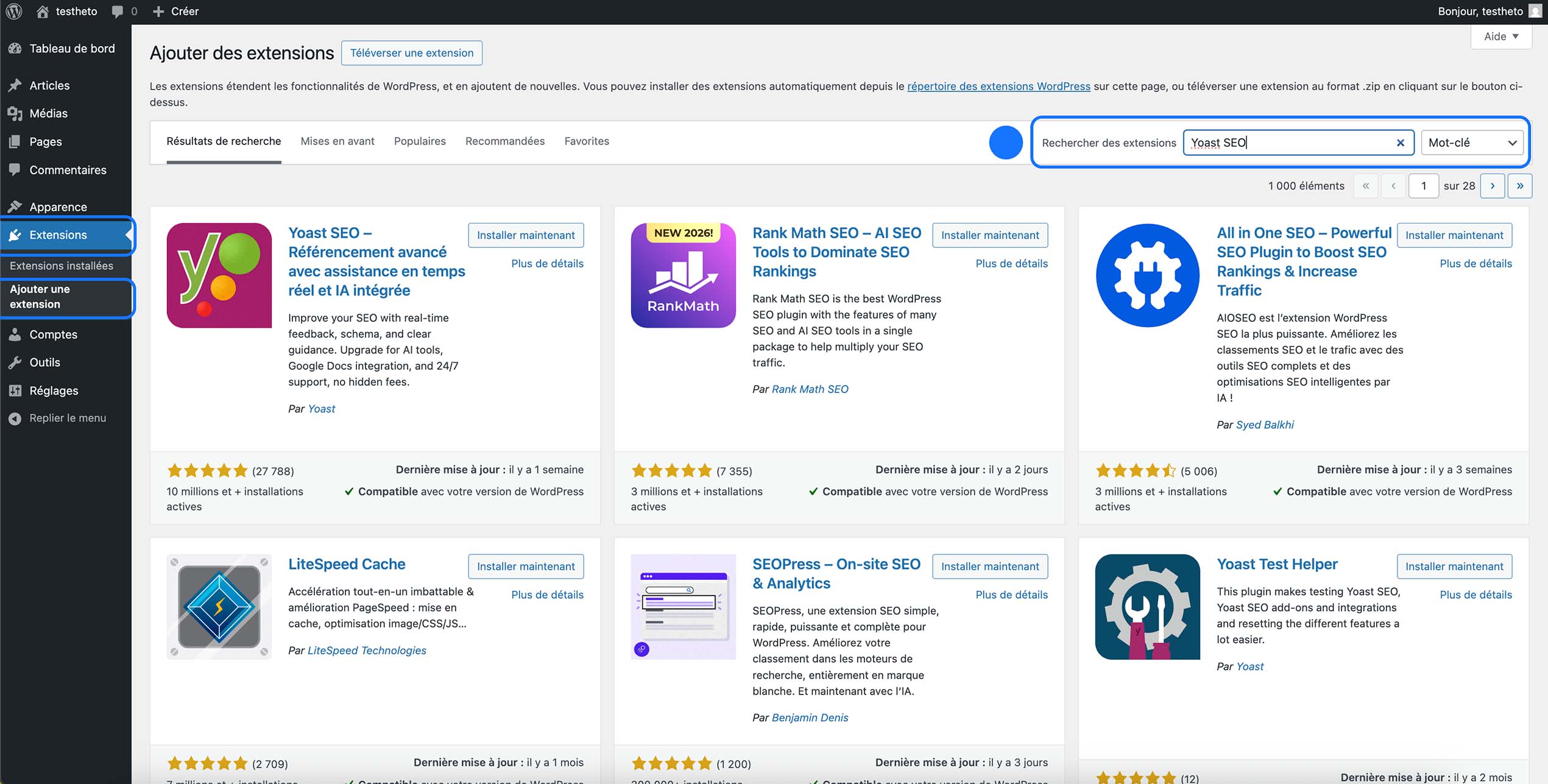The image size is (1548, 784).
Task: Clear the search with the X icon
Action: click(x=1399, y=142)
